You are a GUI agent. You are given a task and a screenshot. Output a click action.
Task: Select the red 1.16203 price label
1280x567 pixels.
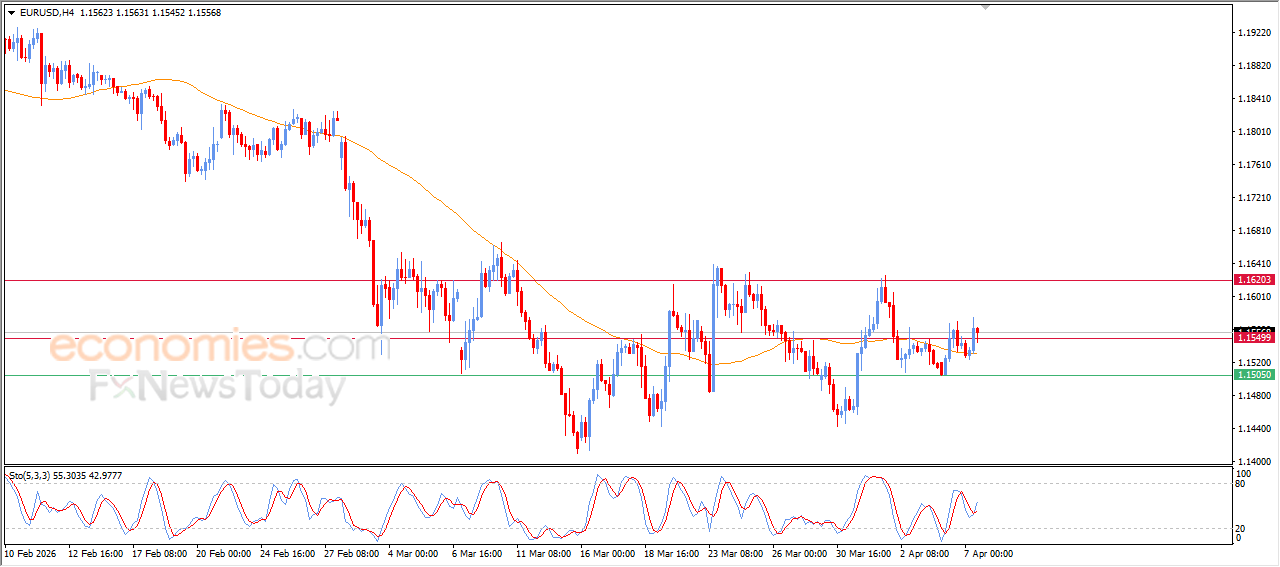1254,280
